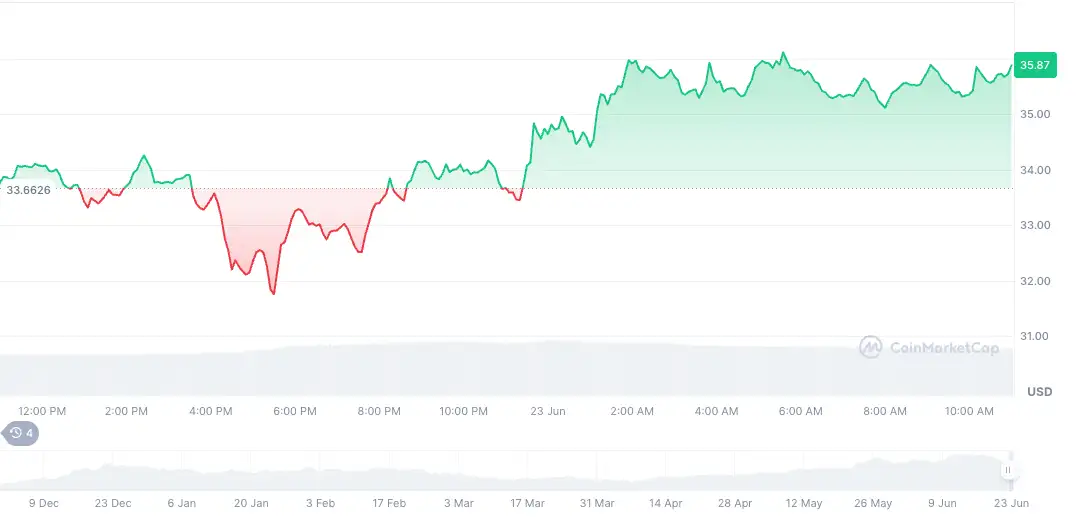The image size is (1077, 517).
Task: Select 17 Feb in the range navigator
Action: click(x=389, y=502)
